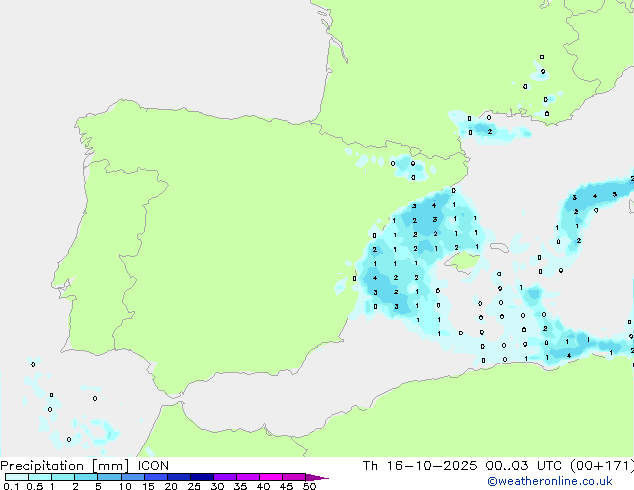Click the 25–30 mm dark navy swatch
This screenshot has height=490, width=634.
pyautogui.click(x=202, y=477)
